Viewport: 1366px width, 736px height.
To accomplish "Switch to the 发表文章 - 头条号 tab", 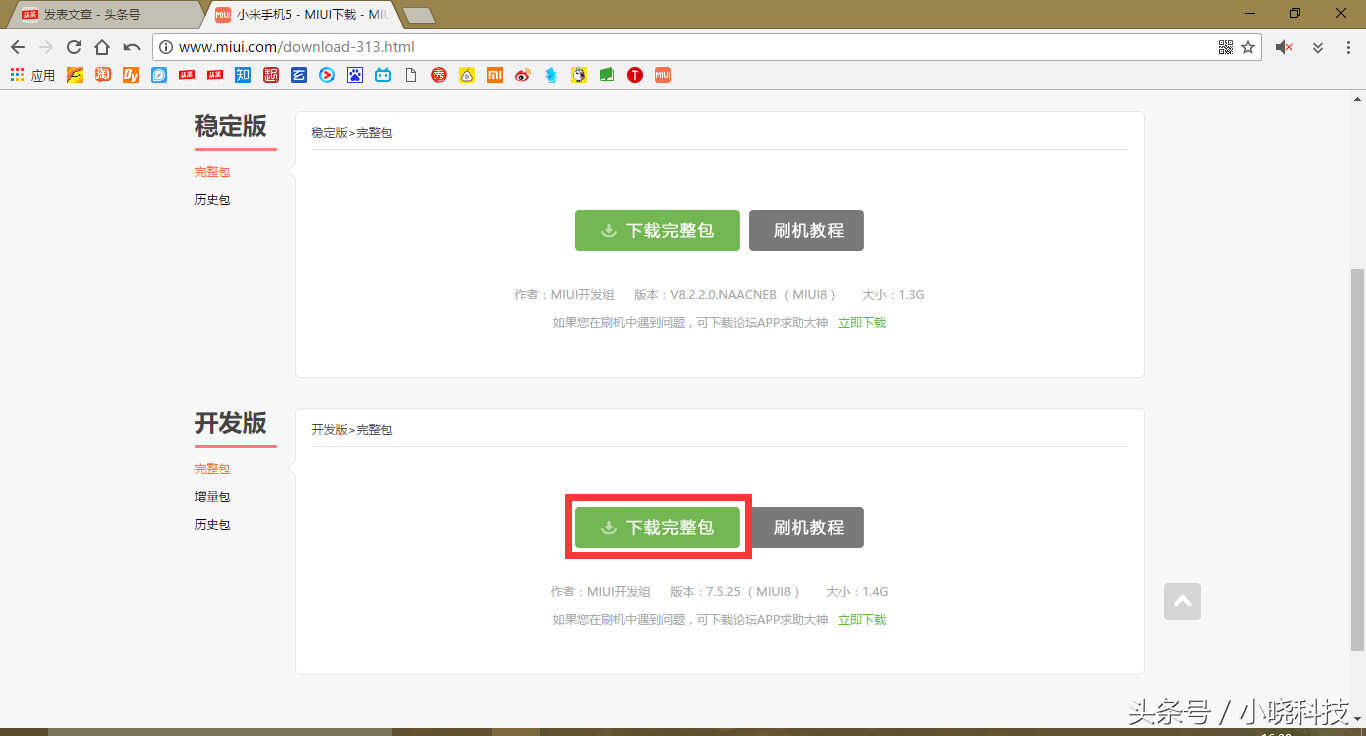I will [x=105, y=15].
